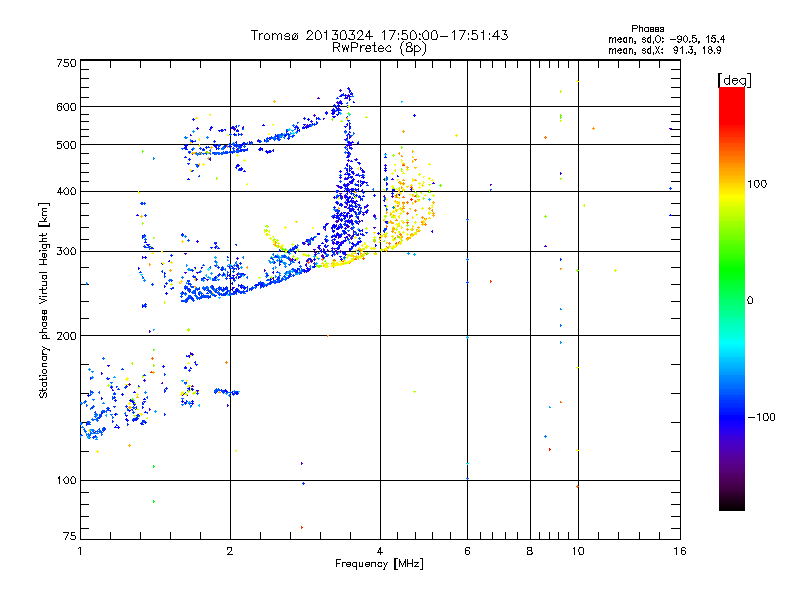Screen dimensions: 800x600
Task: Click the x-axis tick label '6'
Action: pos(467,551)
